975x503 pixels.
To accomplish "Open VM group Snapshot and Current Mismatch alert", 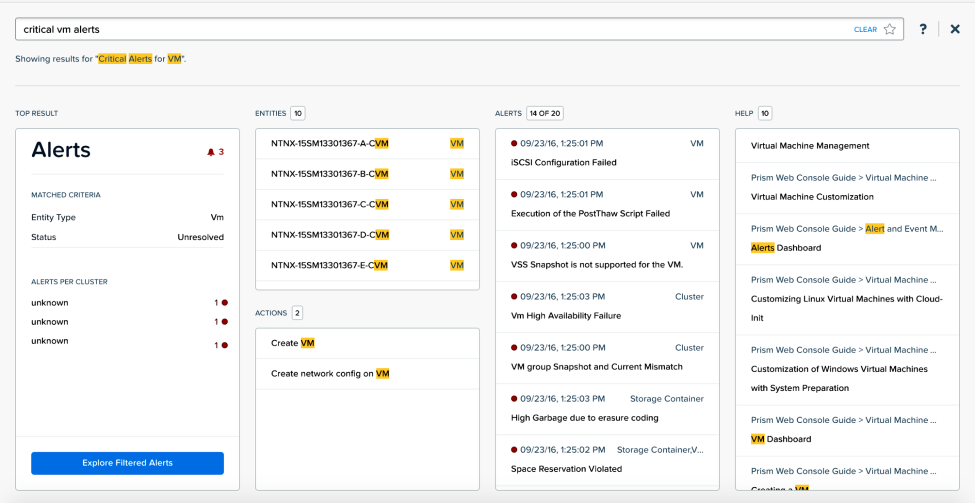I will click(x=608, y=358).
